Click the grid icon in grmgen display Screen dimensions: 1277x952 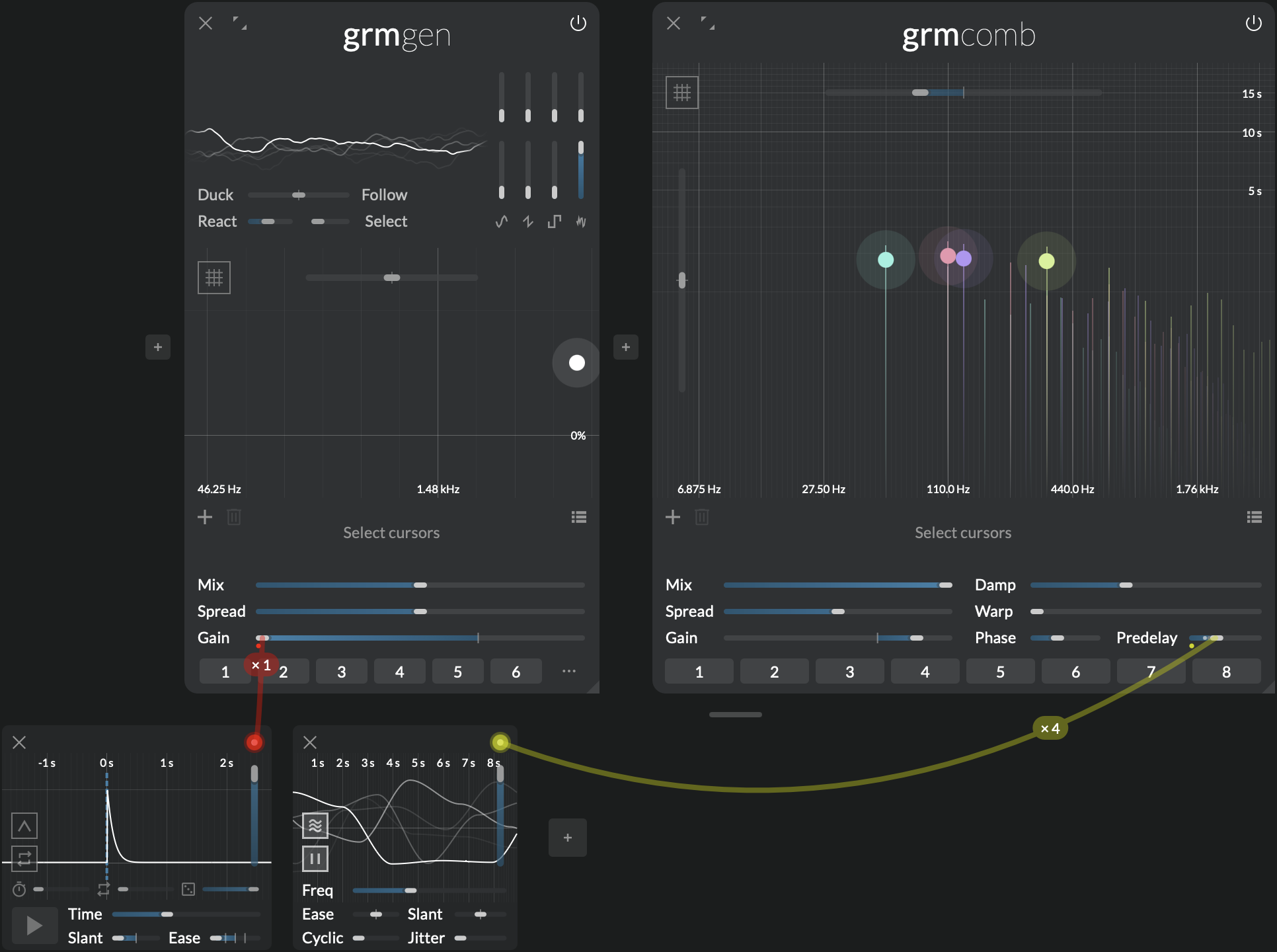[x=213, y=278]
